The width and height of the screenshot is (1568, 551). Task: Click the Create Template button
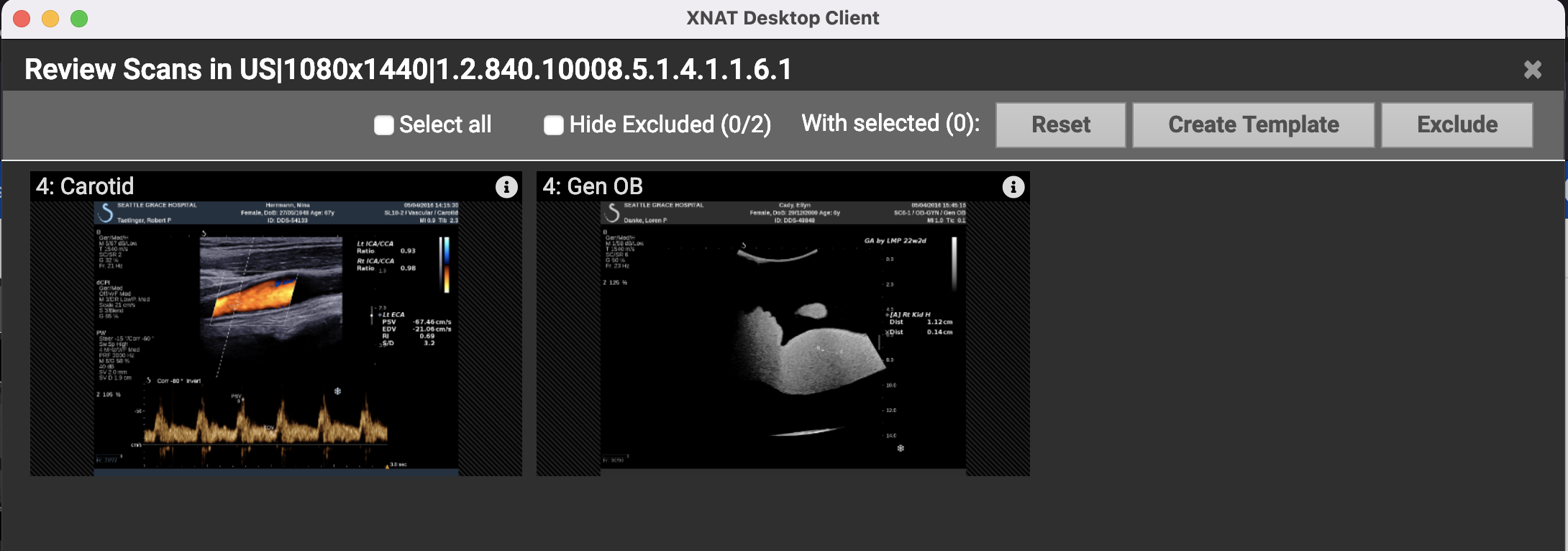[1253, 125]
